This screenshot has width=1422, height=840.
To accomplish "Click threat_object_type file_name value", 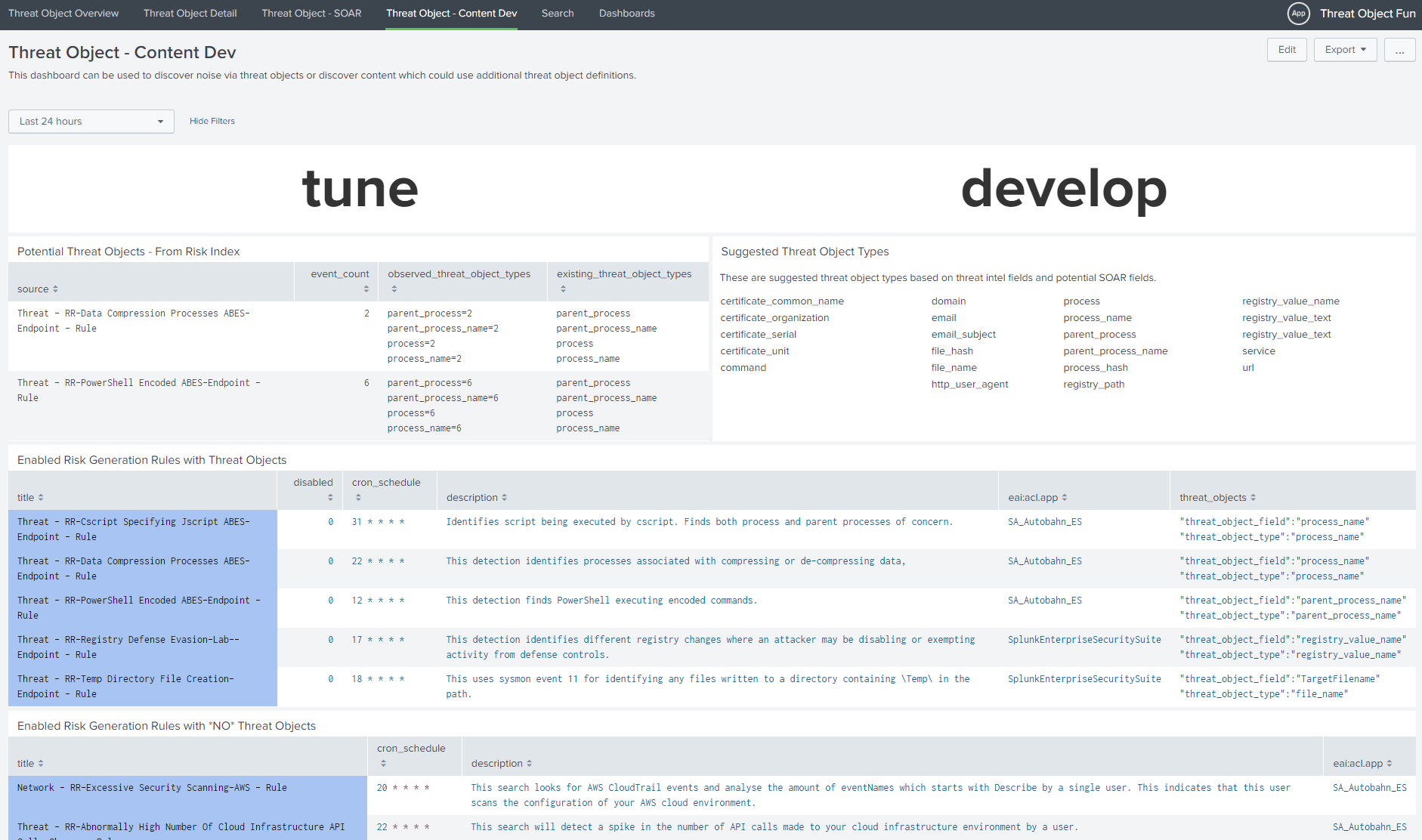I will coord(1264,694).
